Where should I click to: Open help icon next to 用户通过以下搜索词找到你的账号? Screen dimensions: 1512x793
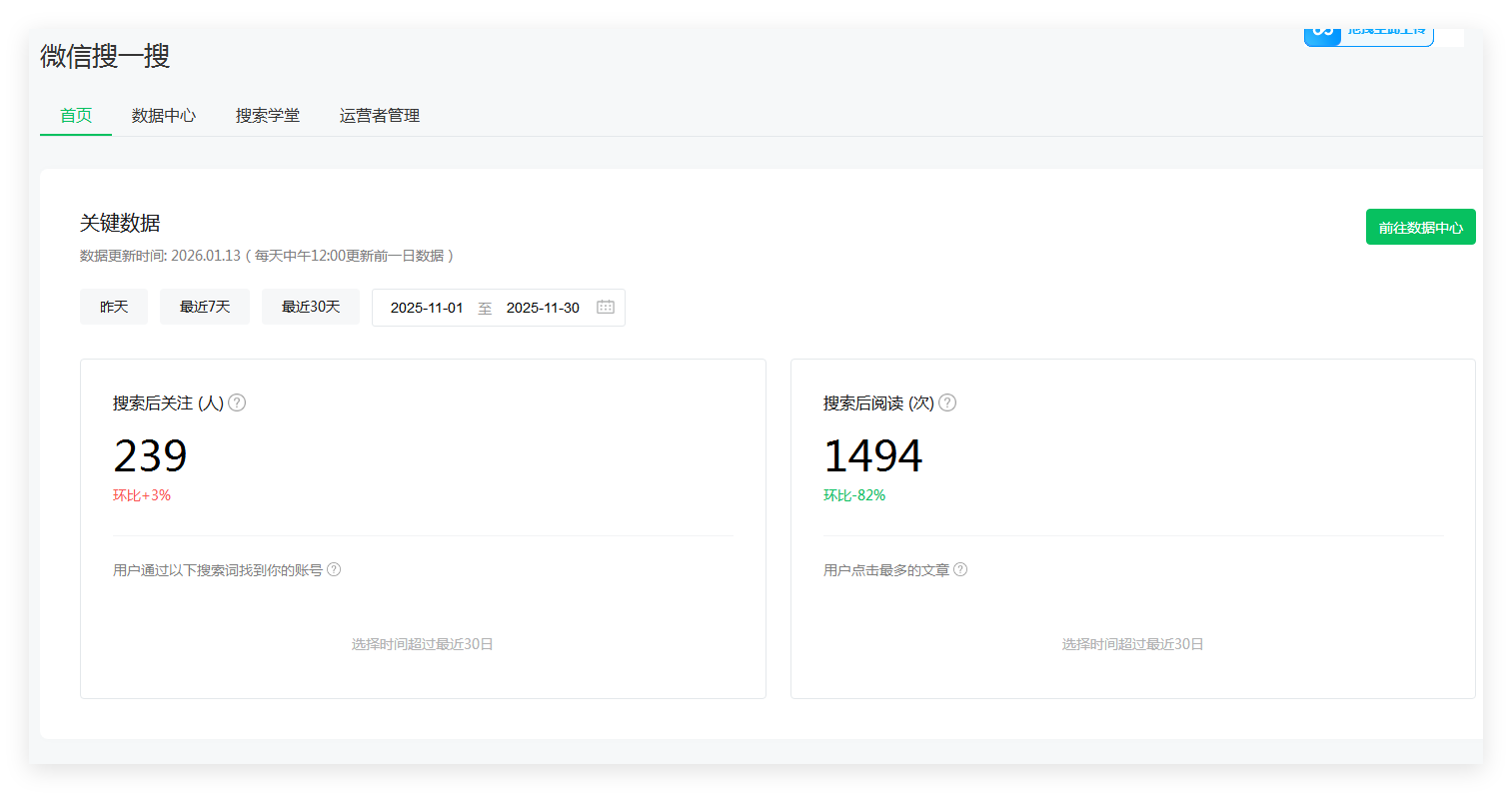(334, 569)
